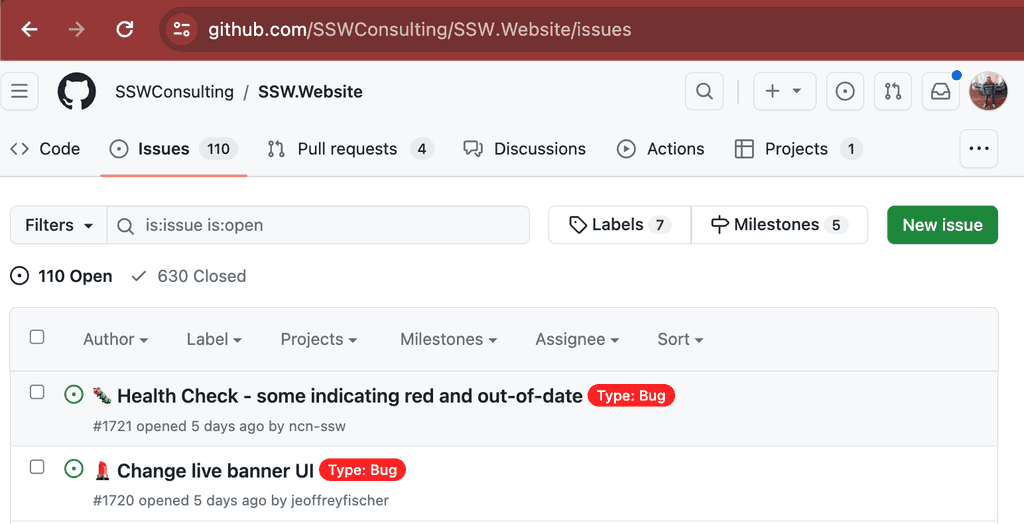The width and height of the screenshot is (1024, 524).
Task: Click the user profile avatar
Action: point(988,92)
